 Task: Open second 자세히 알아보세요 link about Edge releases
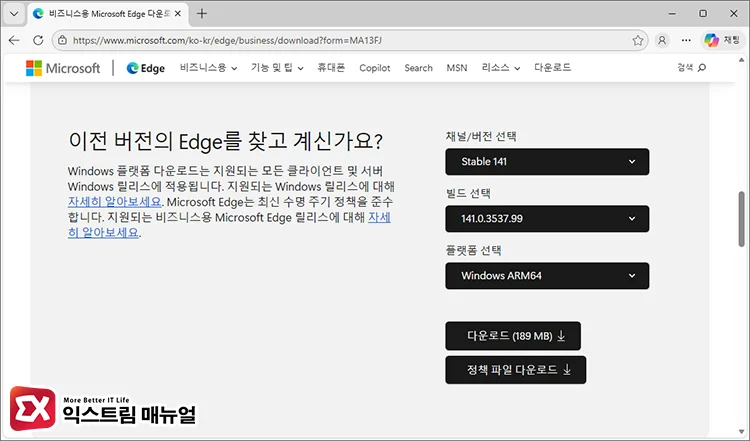379,217
